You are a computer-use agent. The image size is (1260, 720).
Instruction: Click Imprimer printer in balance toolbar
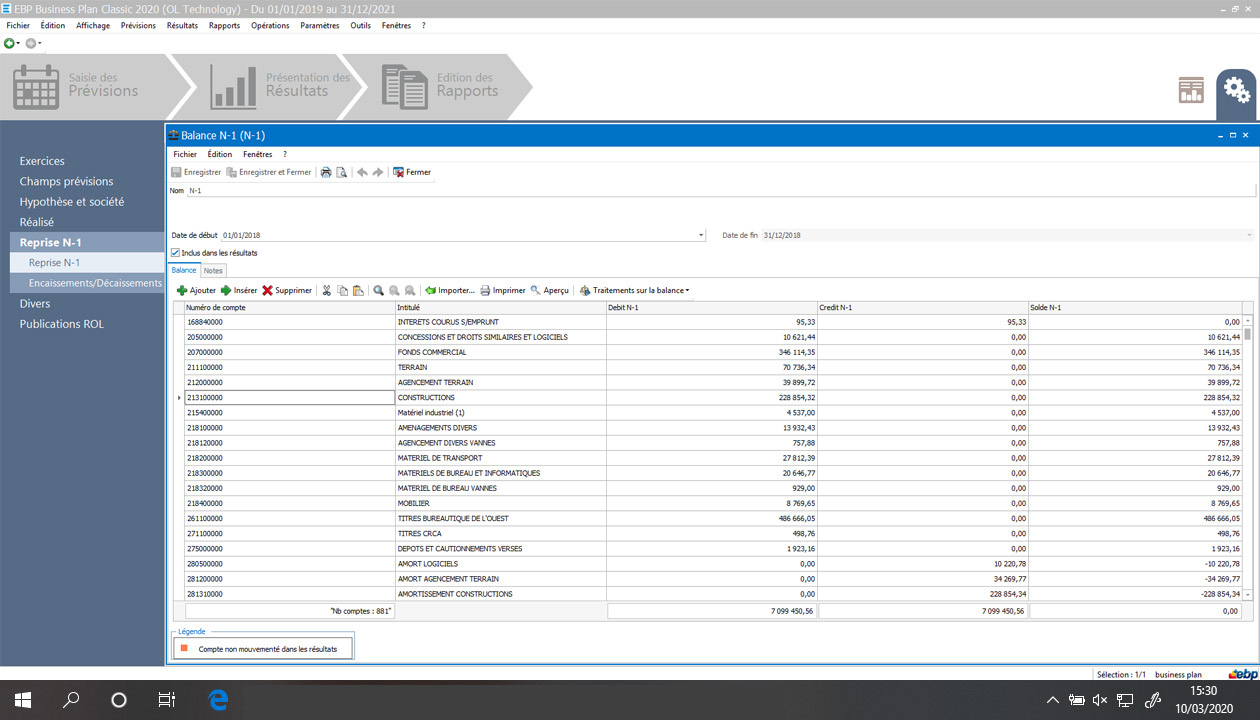point(502,290)
